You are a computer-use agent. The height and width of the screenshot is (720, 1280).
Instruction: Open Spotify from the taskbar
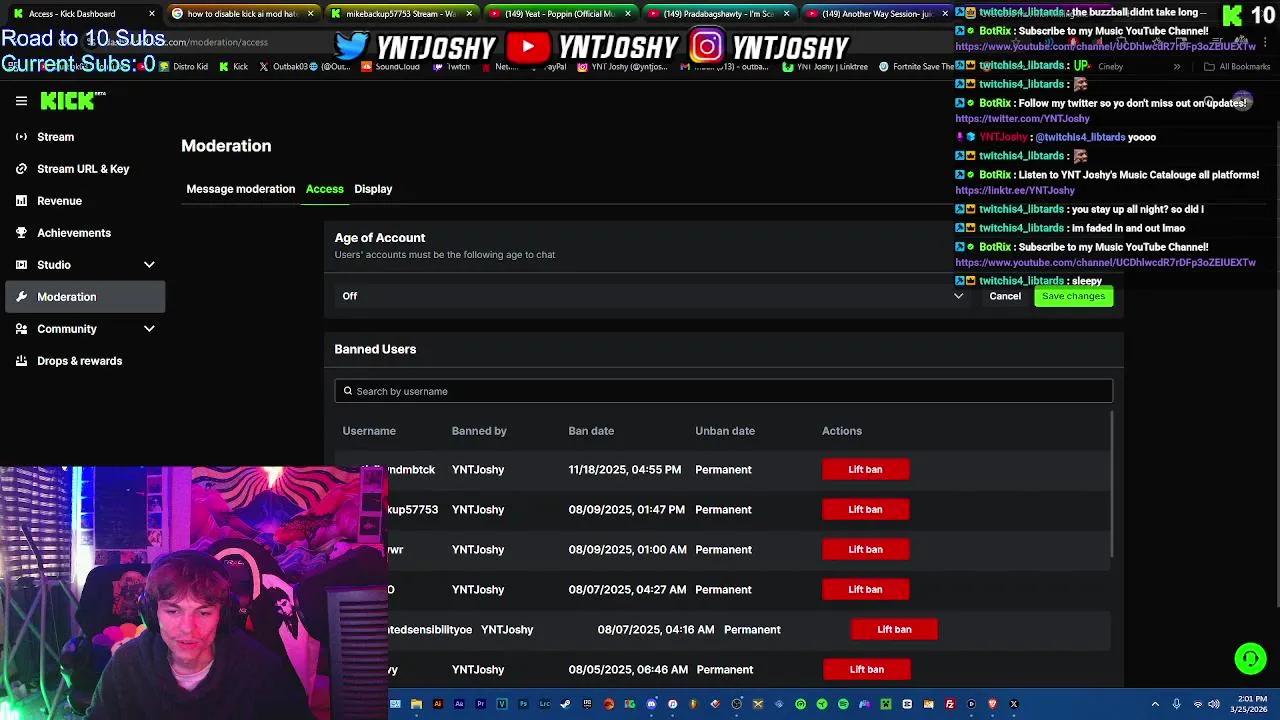tap(843, 704)
